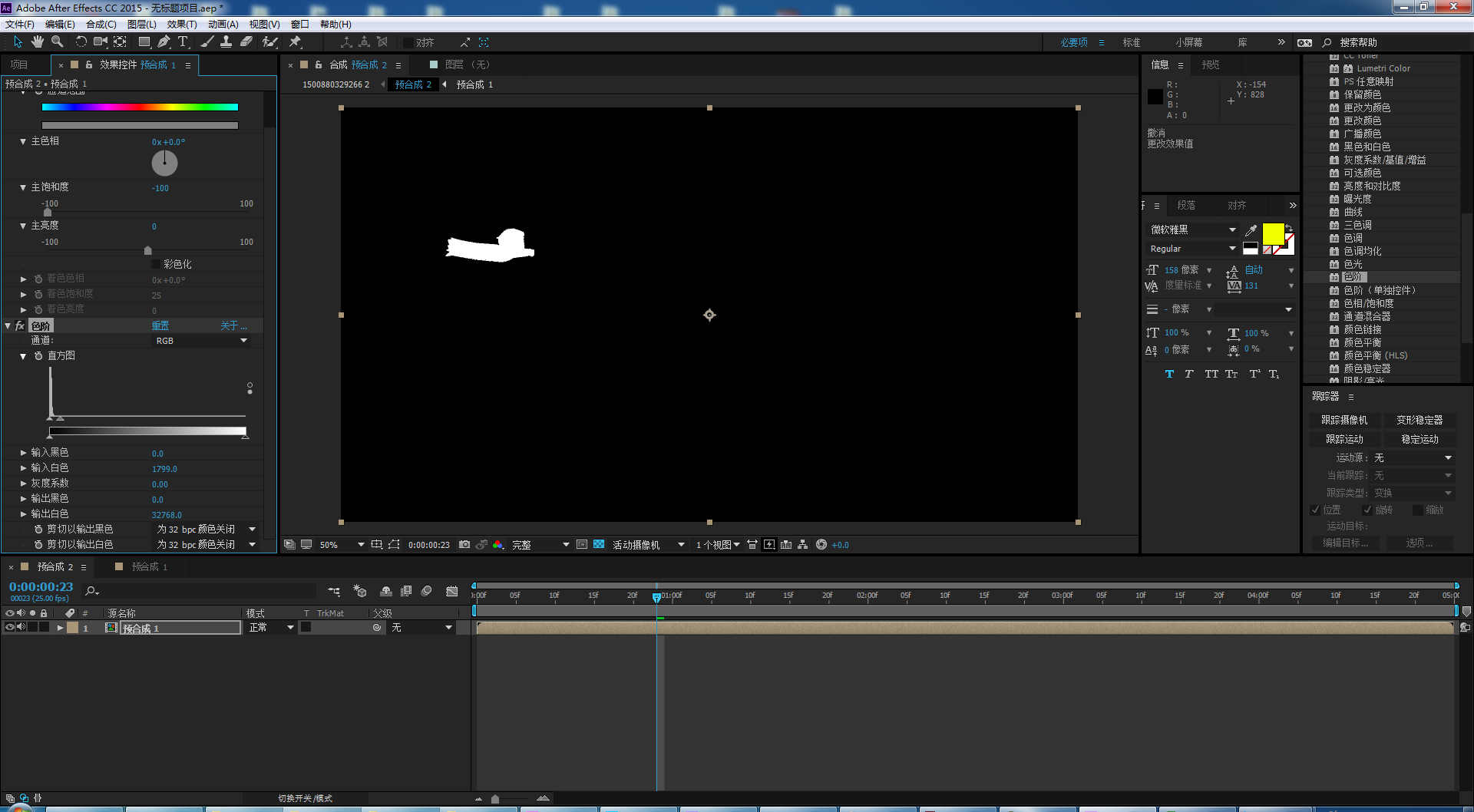Select the Puppet Pin tool

295,42
